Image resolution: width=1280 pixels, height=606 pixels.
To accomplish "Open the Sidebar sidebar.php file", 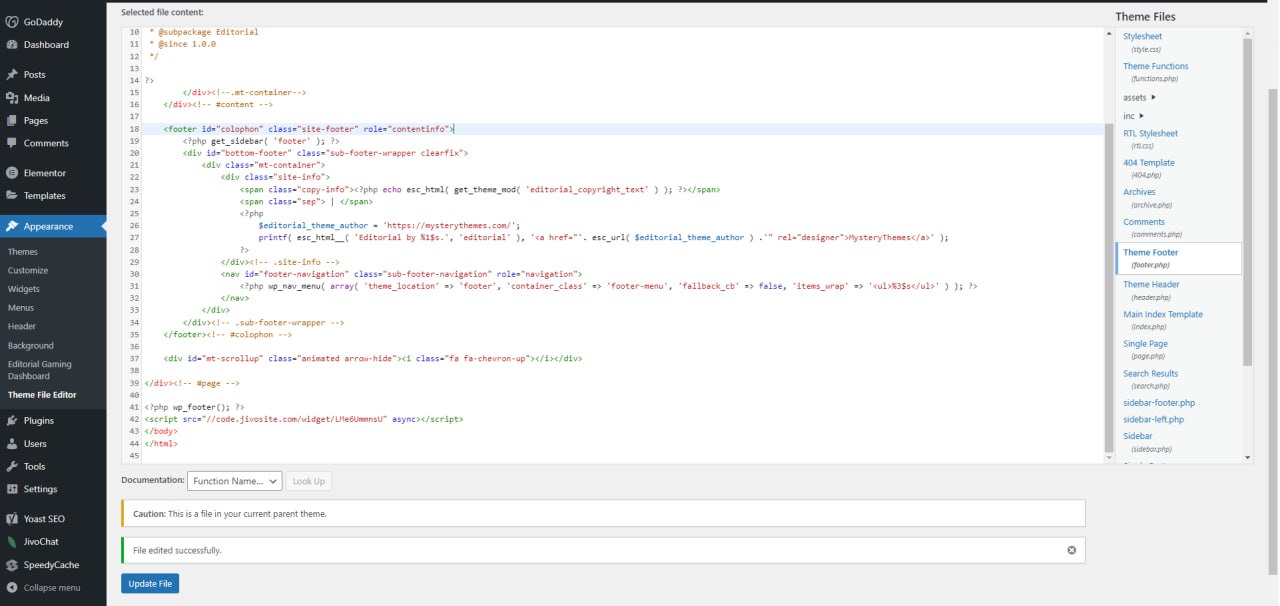I will coord(1147,442).
